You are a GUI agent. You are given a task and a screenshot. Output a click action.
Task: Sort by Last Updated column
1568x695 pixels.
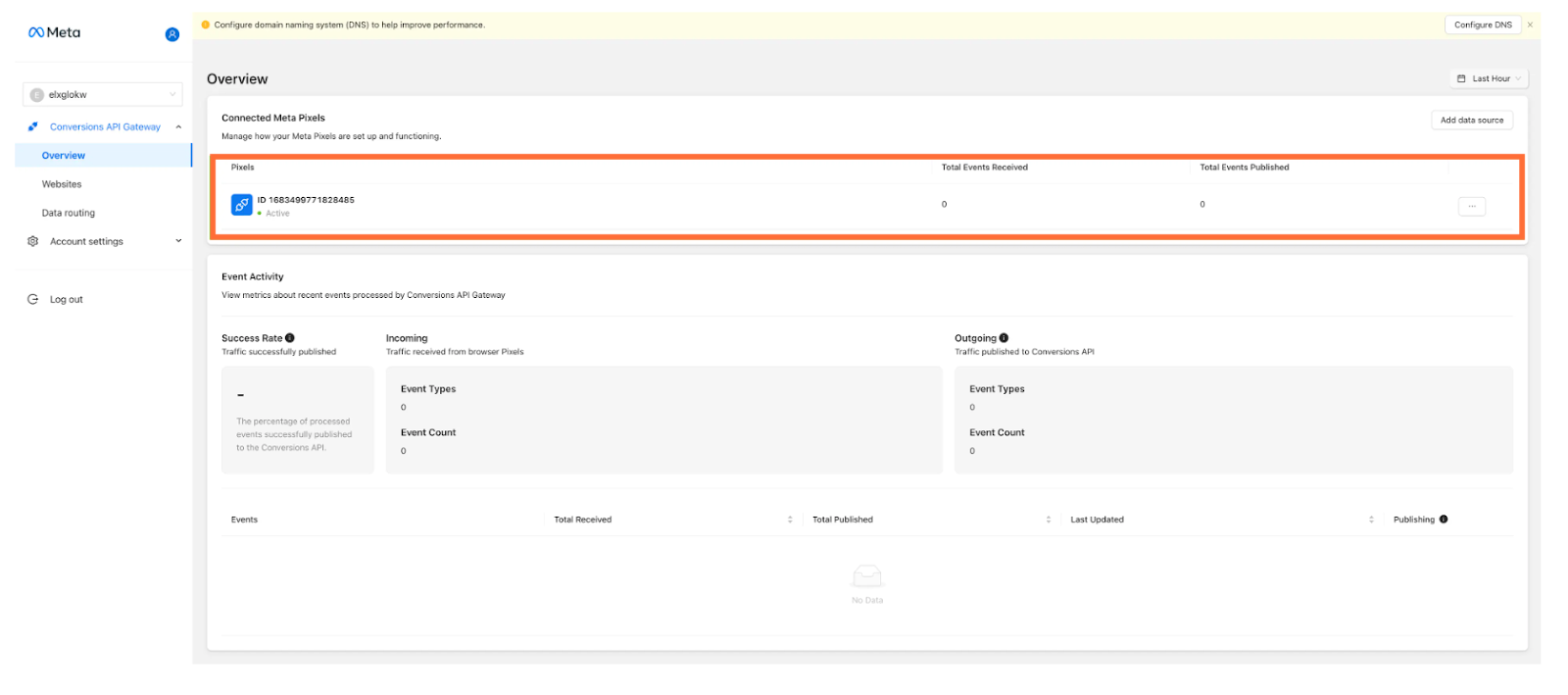click(1371, 520)
